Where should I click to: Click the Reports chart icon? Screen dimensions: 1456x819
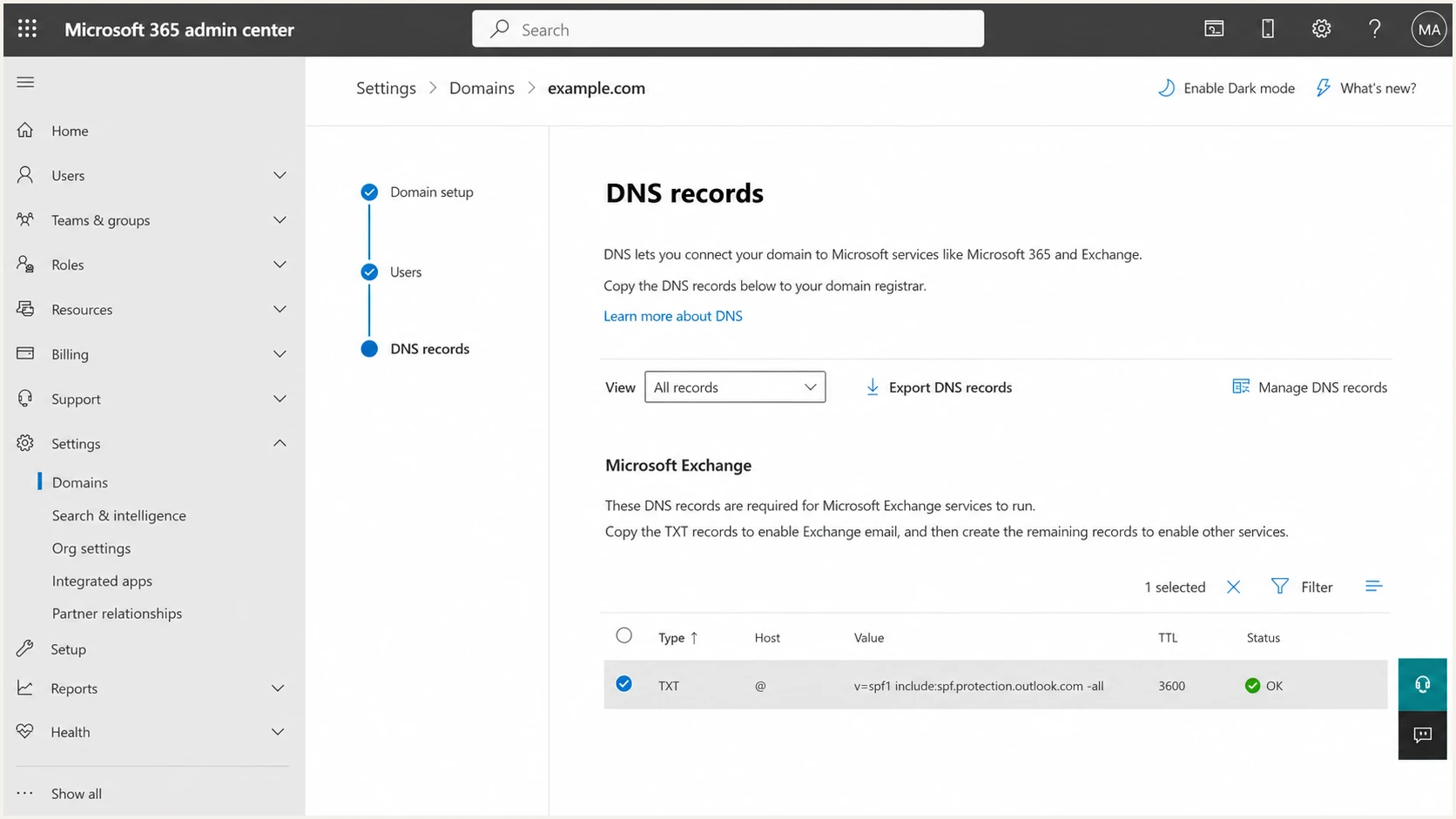[25, 688]
